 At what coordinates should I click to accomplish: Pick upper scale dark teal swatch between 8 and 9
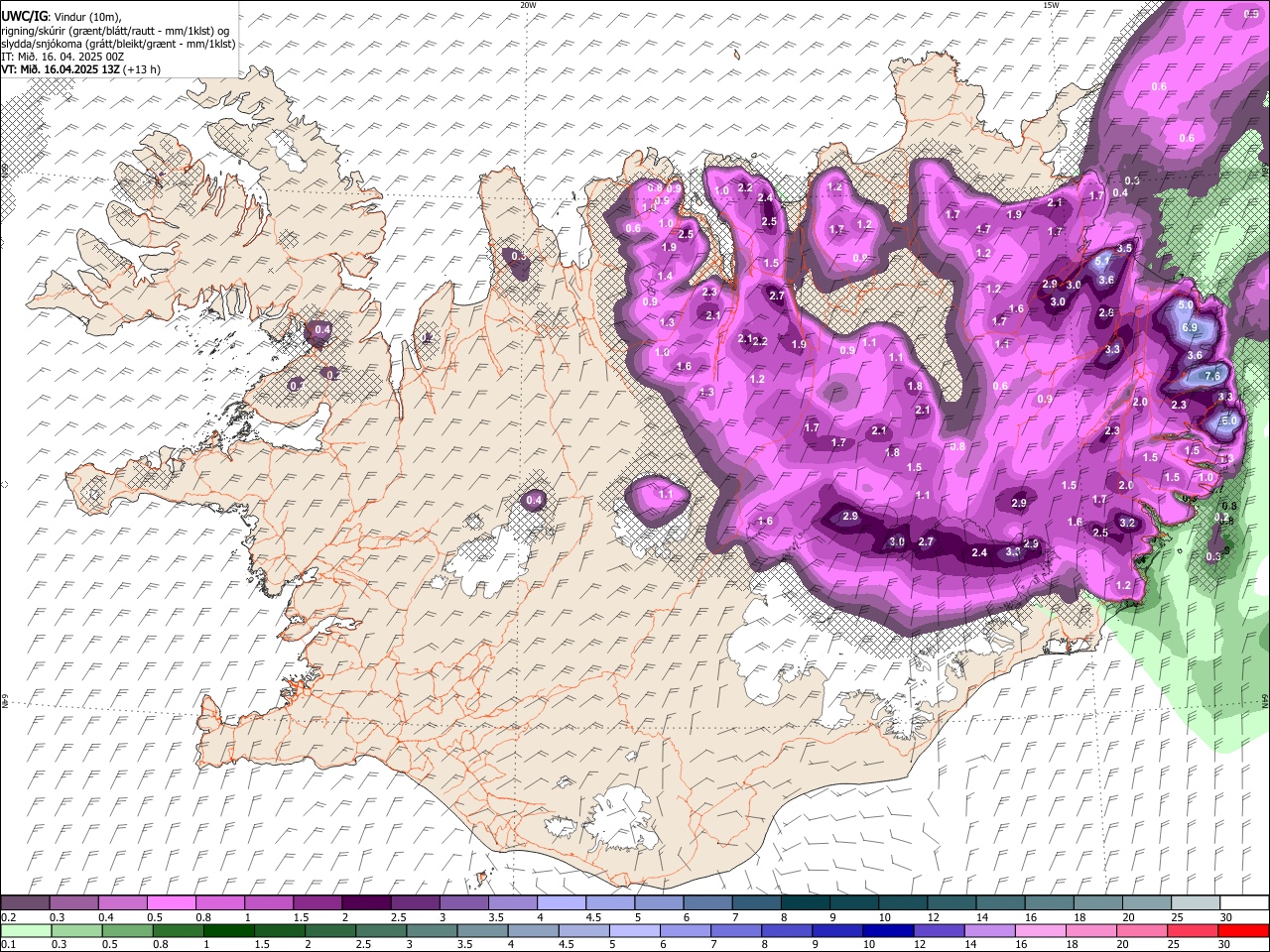(x=804, y=902)
